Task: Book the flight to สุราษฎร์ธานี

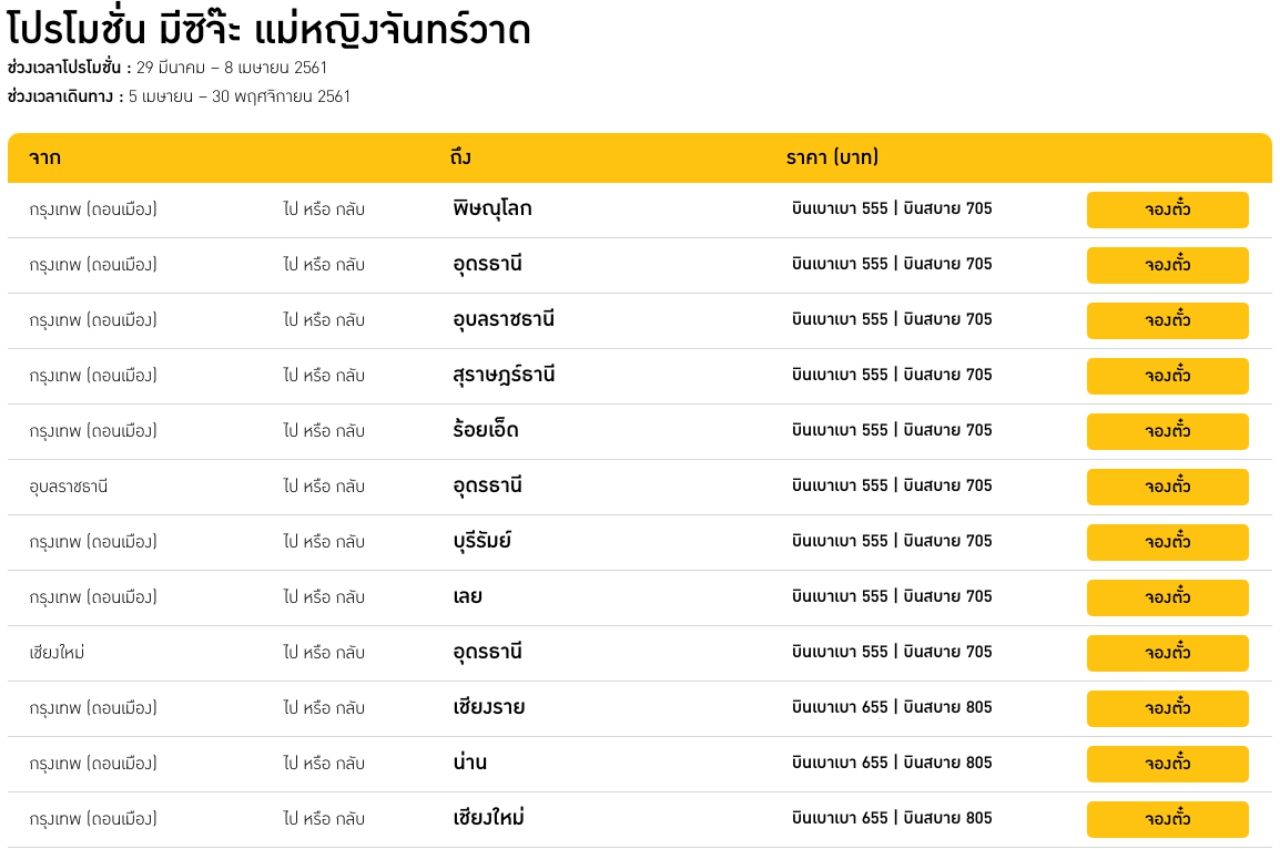Action: click(1167, 376)
